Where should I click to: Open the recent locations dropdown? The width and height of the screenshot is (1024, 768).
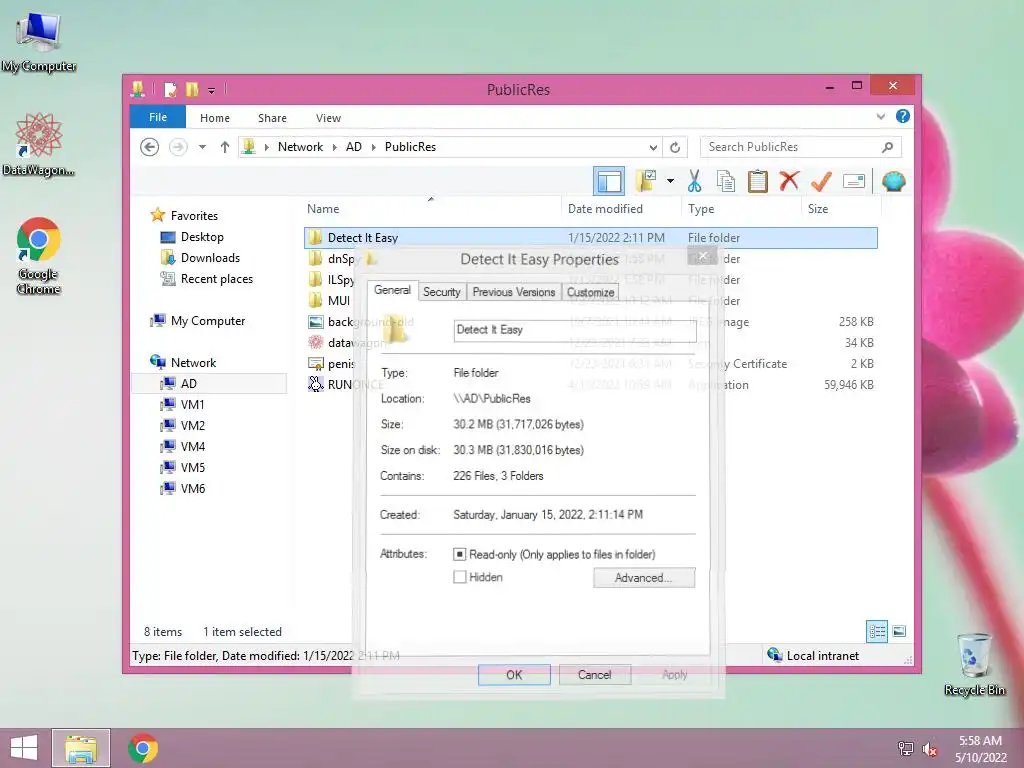[x=202, y=147]
